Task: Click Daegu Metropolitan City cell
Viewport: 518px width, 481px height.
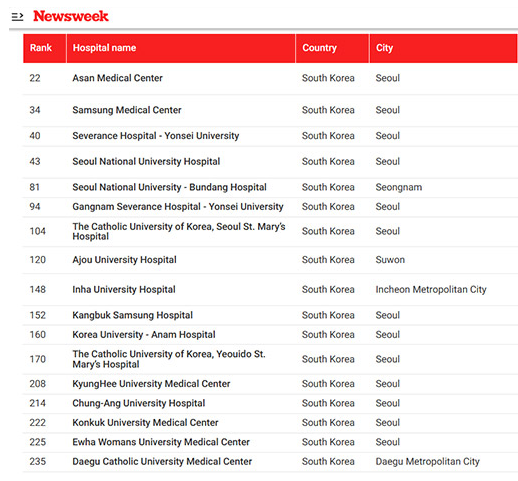Action: tap(428, 462)
